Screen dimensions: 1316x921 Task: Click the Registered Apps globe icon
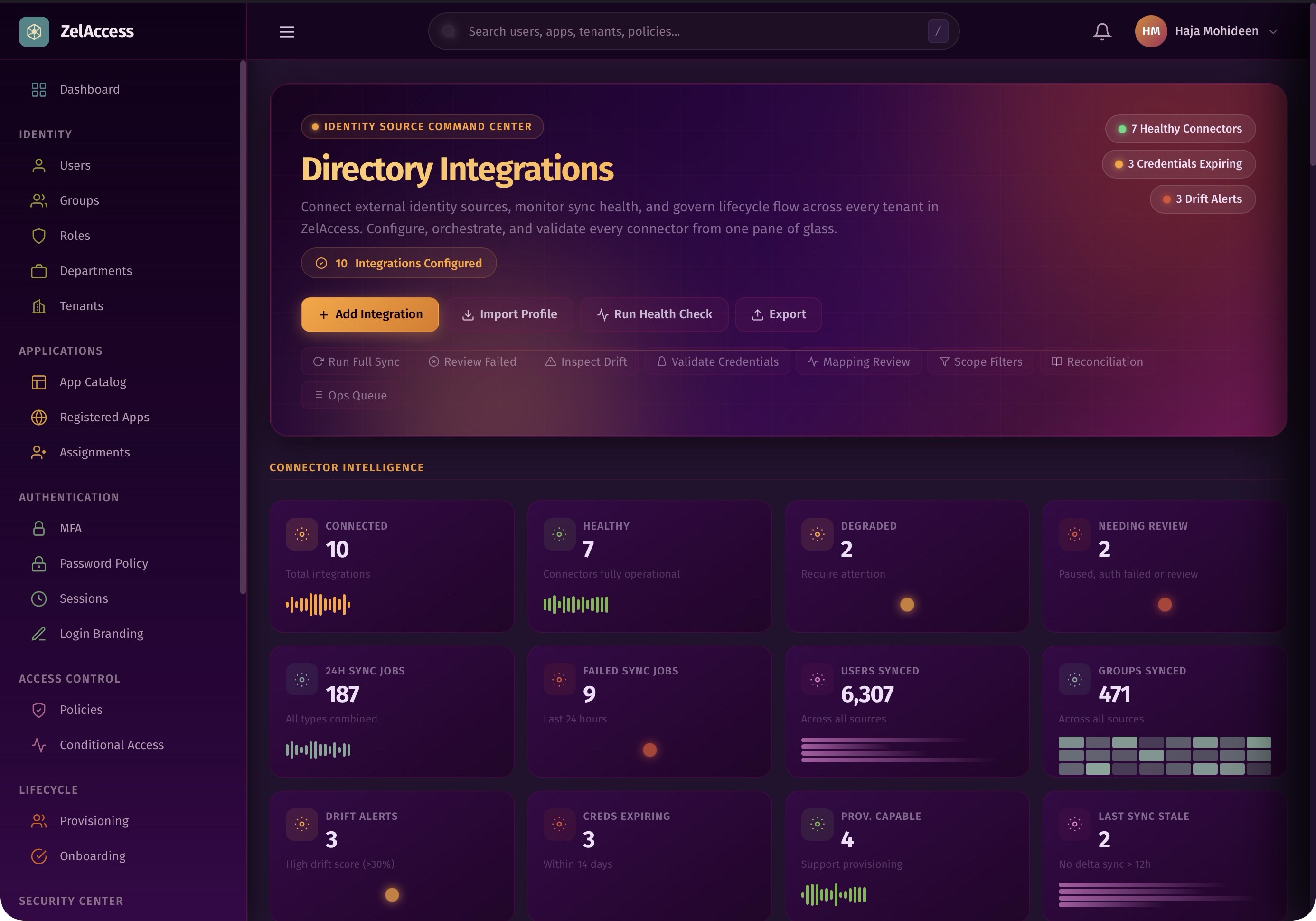click(x=38, y=418)
